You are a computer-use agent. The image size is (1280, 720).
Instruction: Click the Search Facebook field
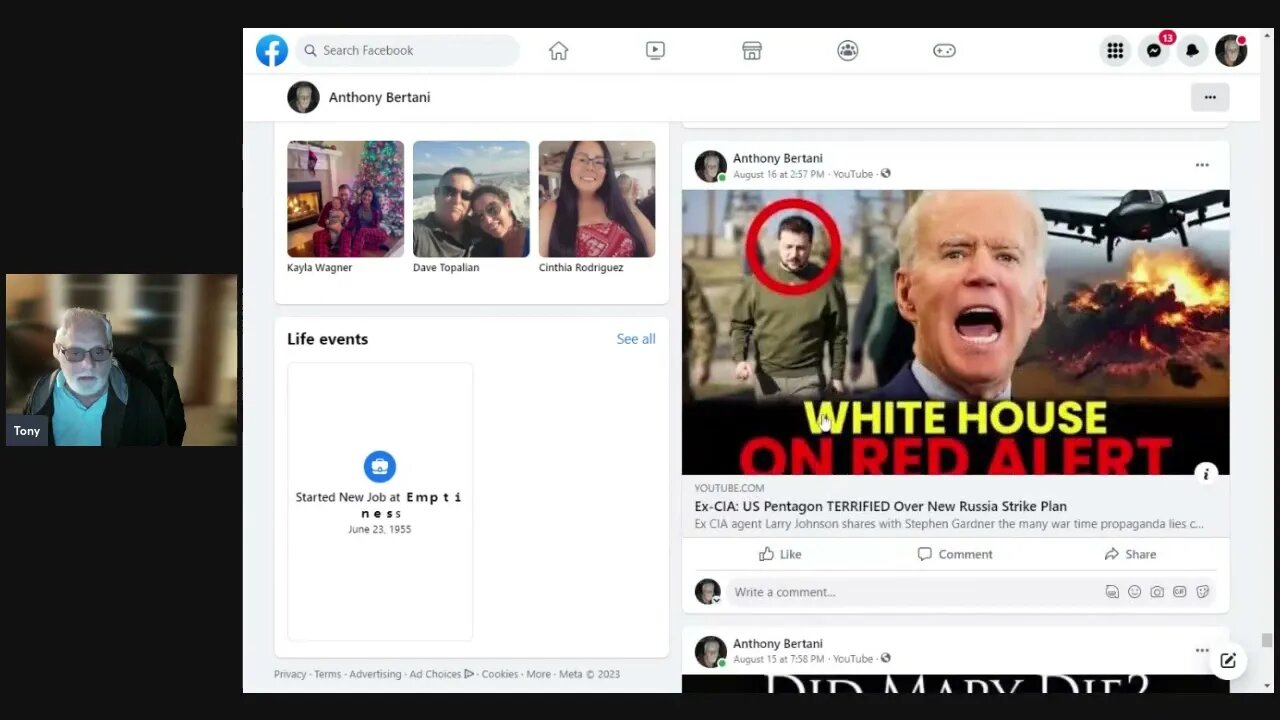408,50
